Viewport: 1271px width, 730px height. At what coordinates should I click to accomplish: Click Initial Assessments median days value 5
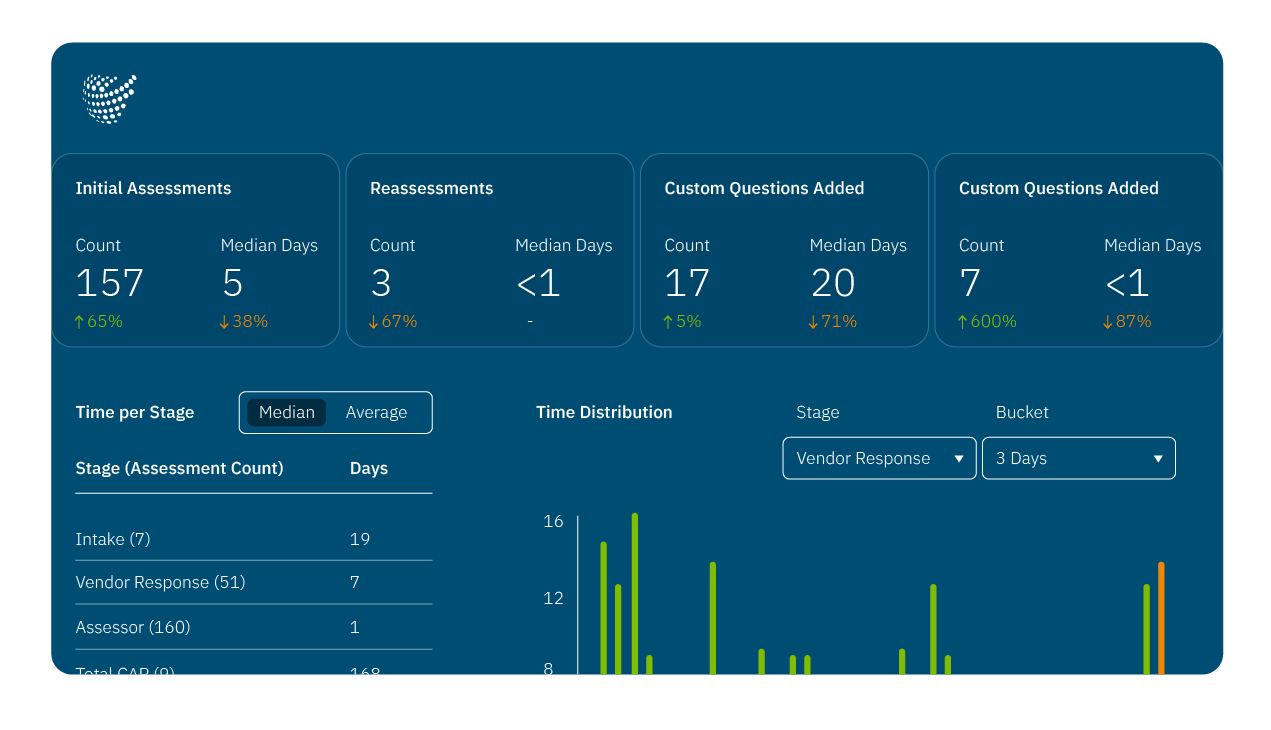point(233,283)
